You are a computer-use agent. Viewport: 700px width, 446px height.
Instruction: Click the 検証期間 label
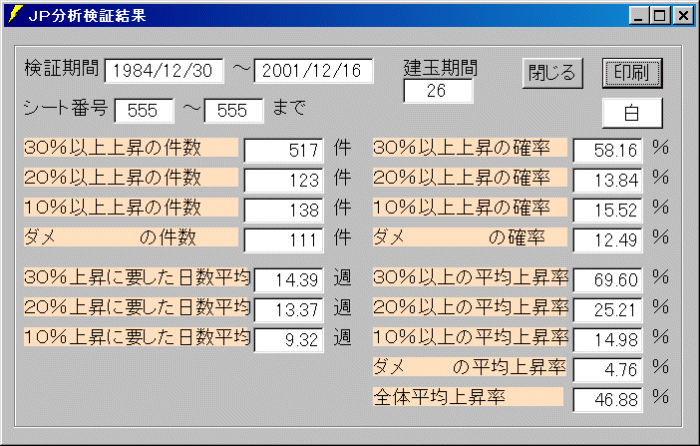coord(62,68)
